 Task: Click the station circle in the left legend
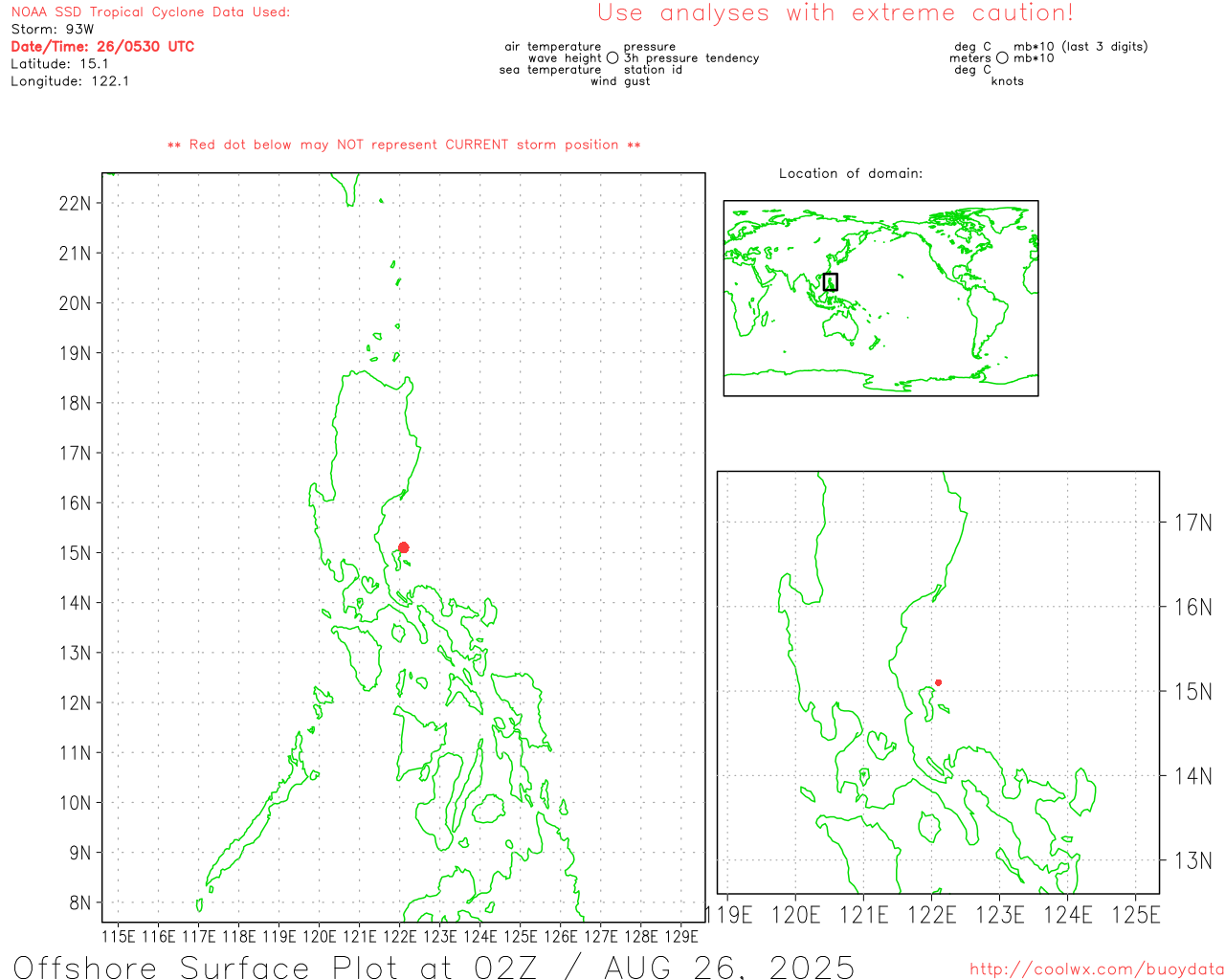pyautogui.click(x=612, y=58)
